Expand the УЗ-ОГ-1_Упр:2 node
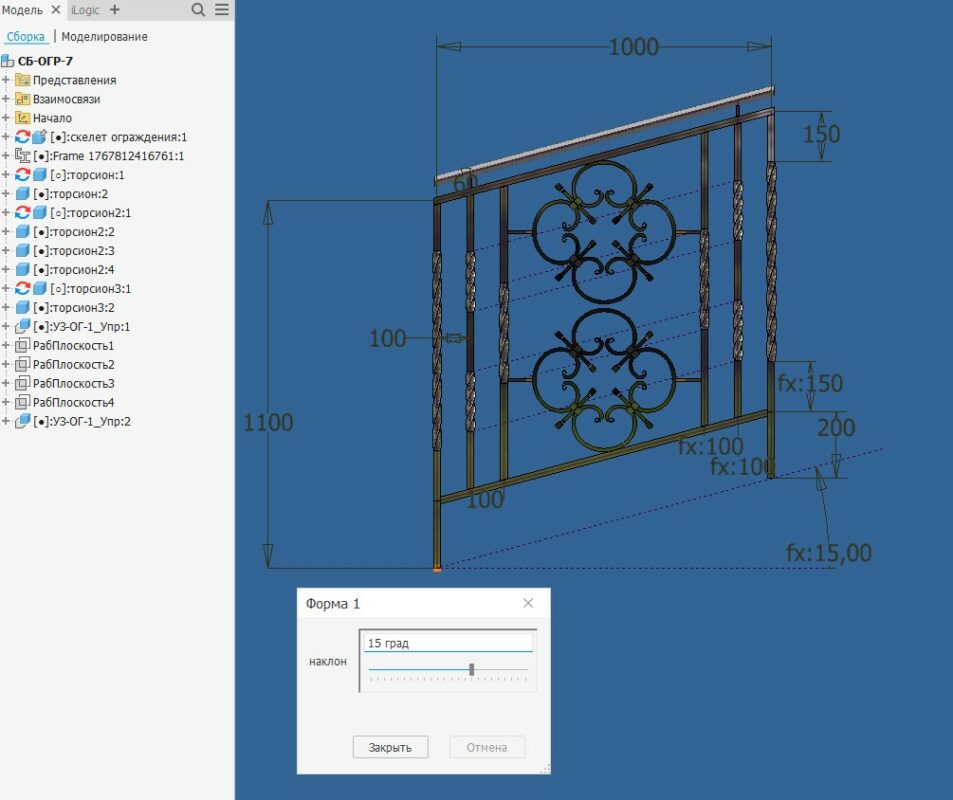This screenshot has height=800, width=953. pyautogui.click(x=6, y=422)
